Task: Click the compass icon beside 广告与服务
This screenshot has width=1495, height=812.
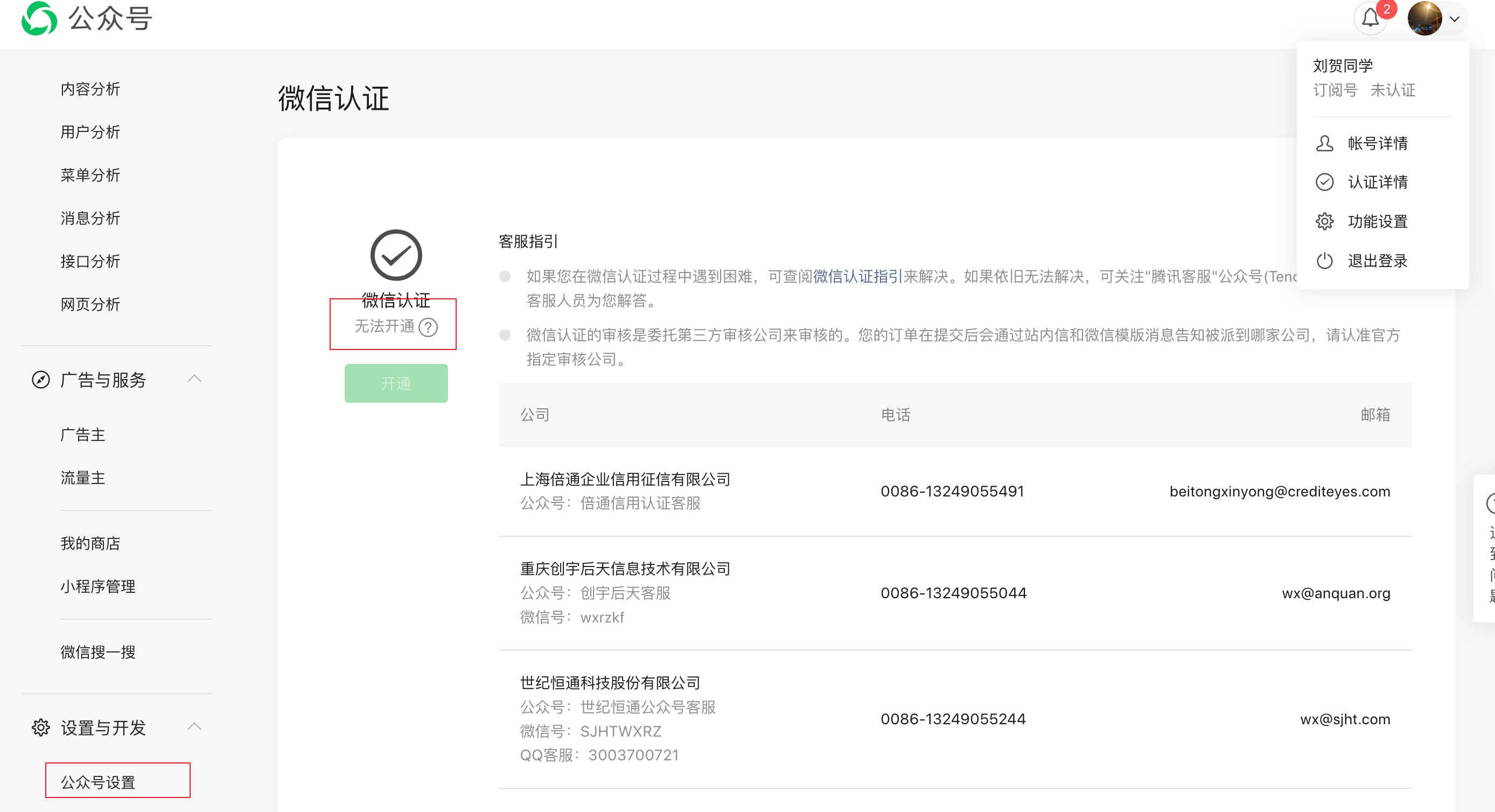Action: [40, 380]
